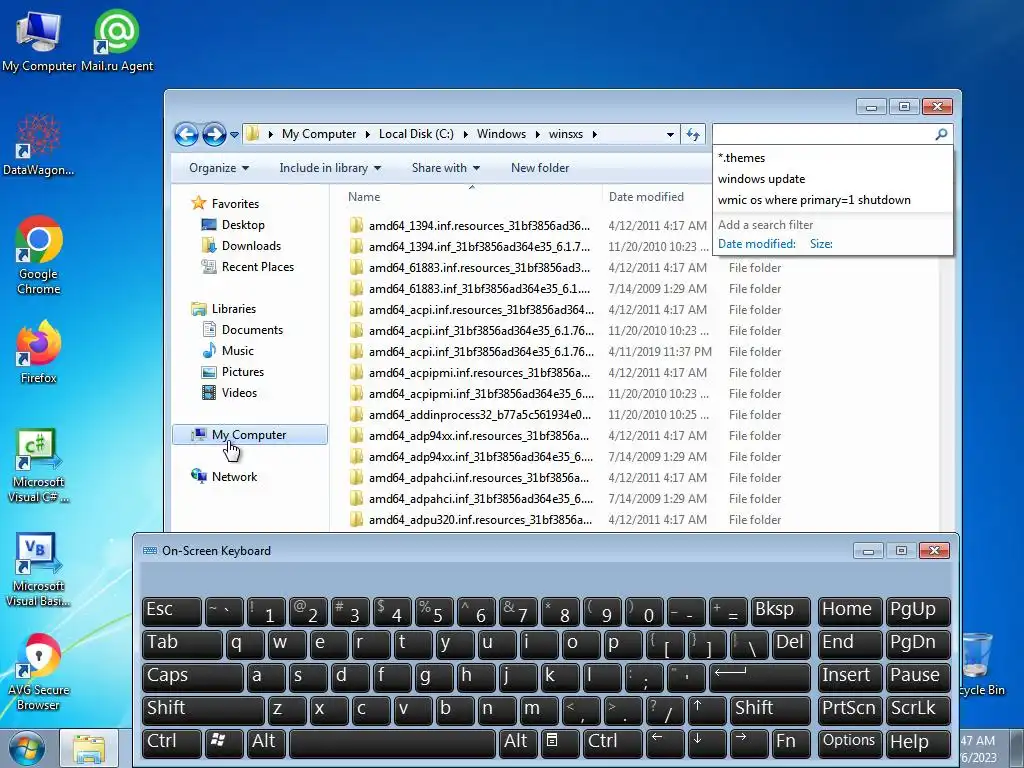Click in the Explorer search box
The image size is (1024, 768).
[x=823, y=134]
